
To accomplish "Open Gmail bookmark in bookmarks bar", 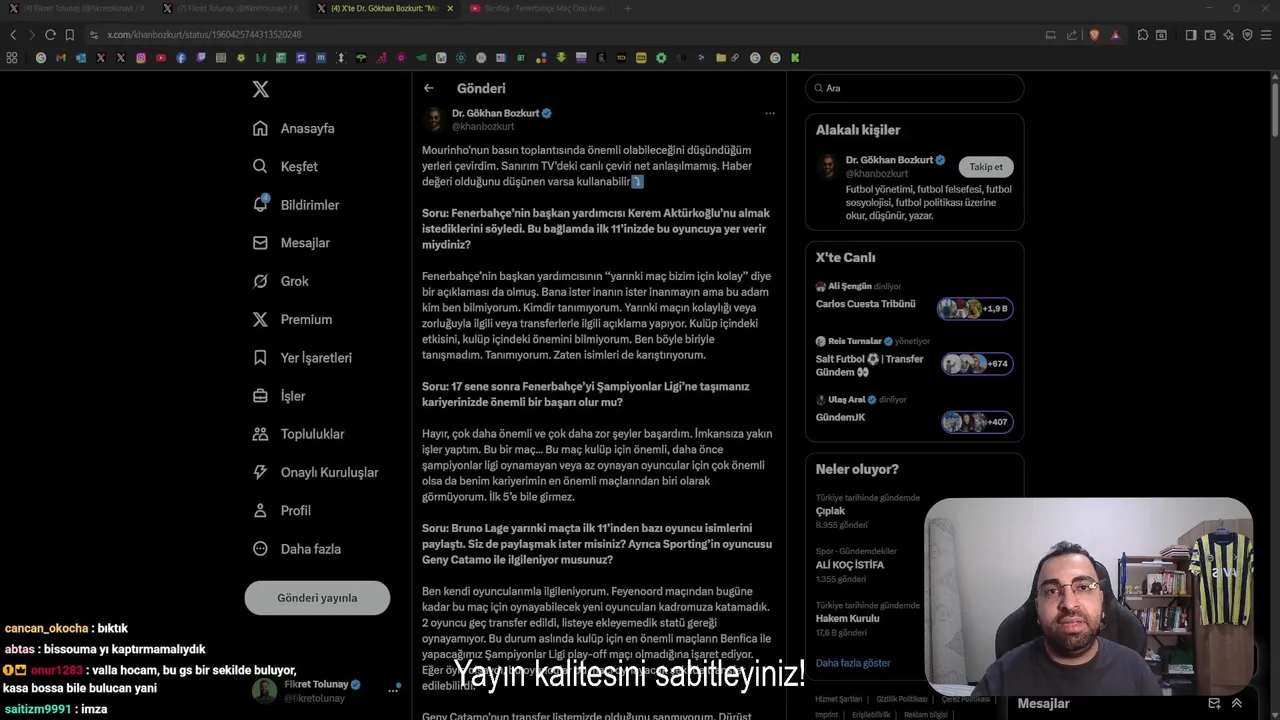I will pos(61,58).
